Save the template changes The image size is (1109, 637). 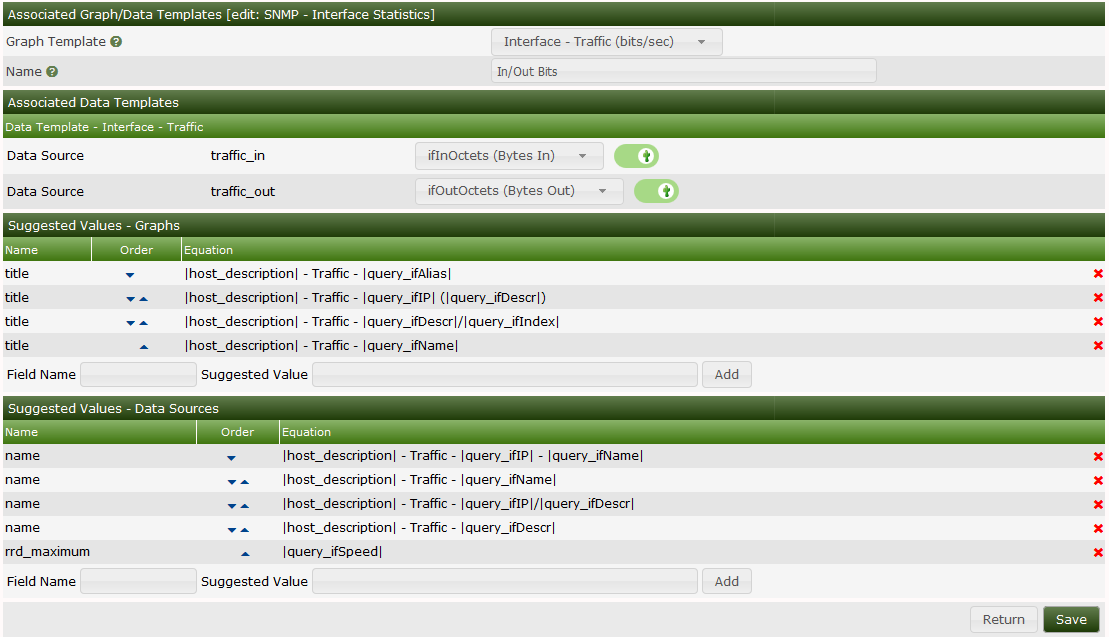1071,619
